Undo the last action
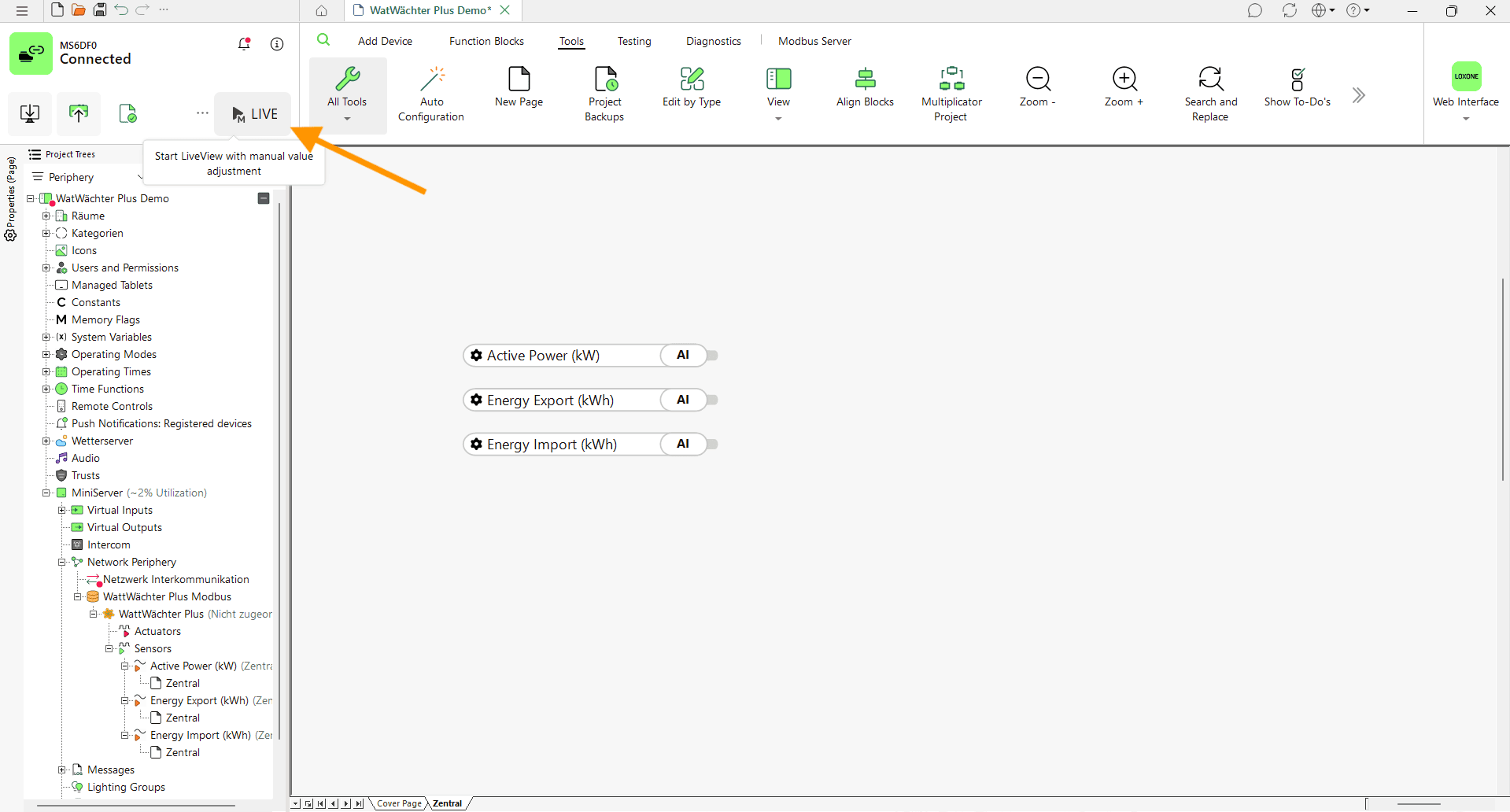 pyautogui.click(x=121, y=9)
